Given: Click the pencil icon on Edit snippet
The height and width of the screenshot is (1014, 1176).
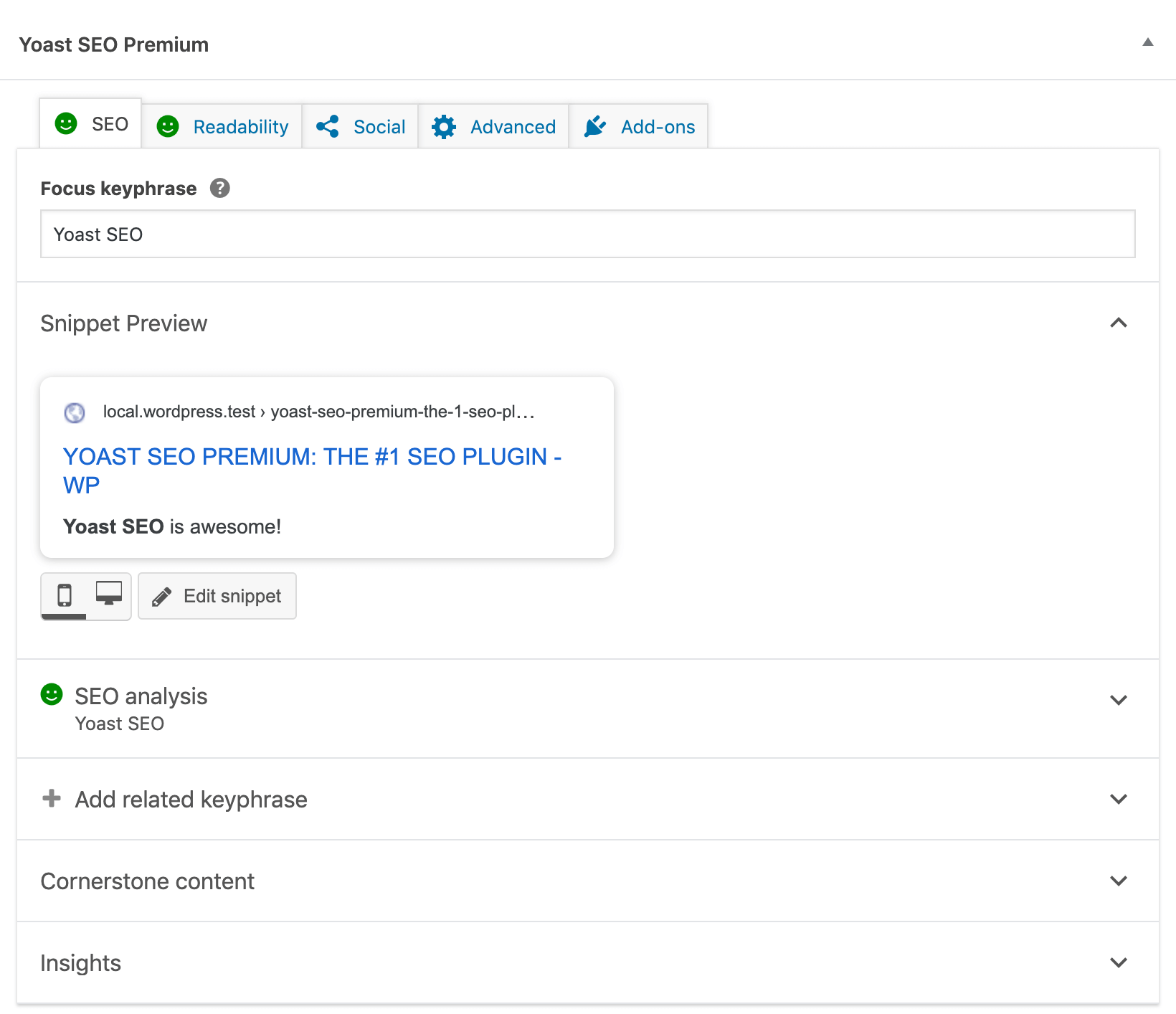Looking at the screenshot, I should coord(162,596).
